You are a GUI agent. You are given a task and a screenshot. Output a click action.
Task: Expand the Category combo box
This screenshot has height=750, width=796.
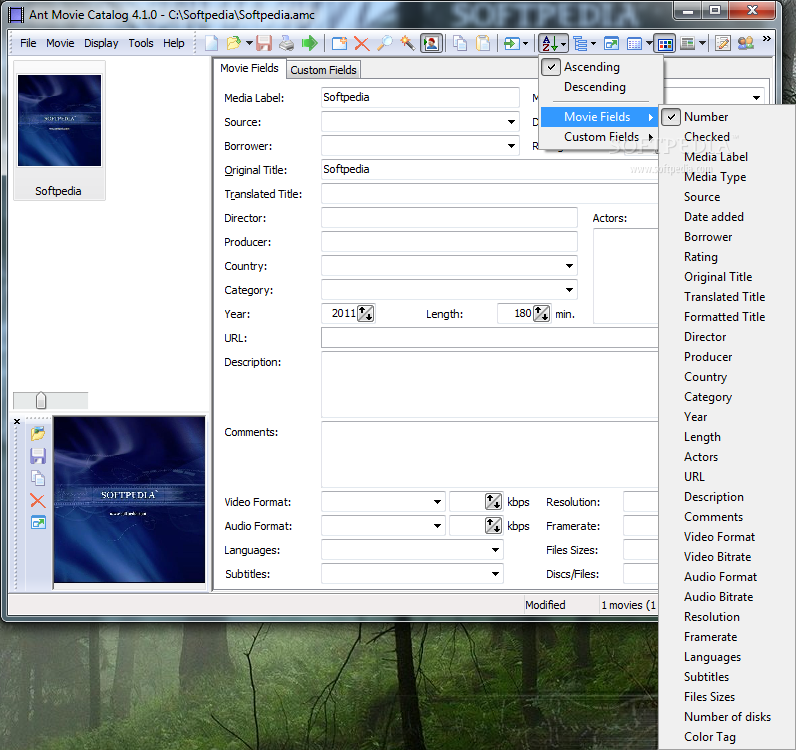[569, 290]
